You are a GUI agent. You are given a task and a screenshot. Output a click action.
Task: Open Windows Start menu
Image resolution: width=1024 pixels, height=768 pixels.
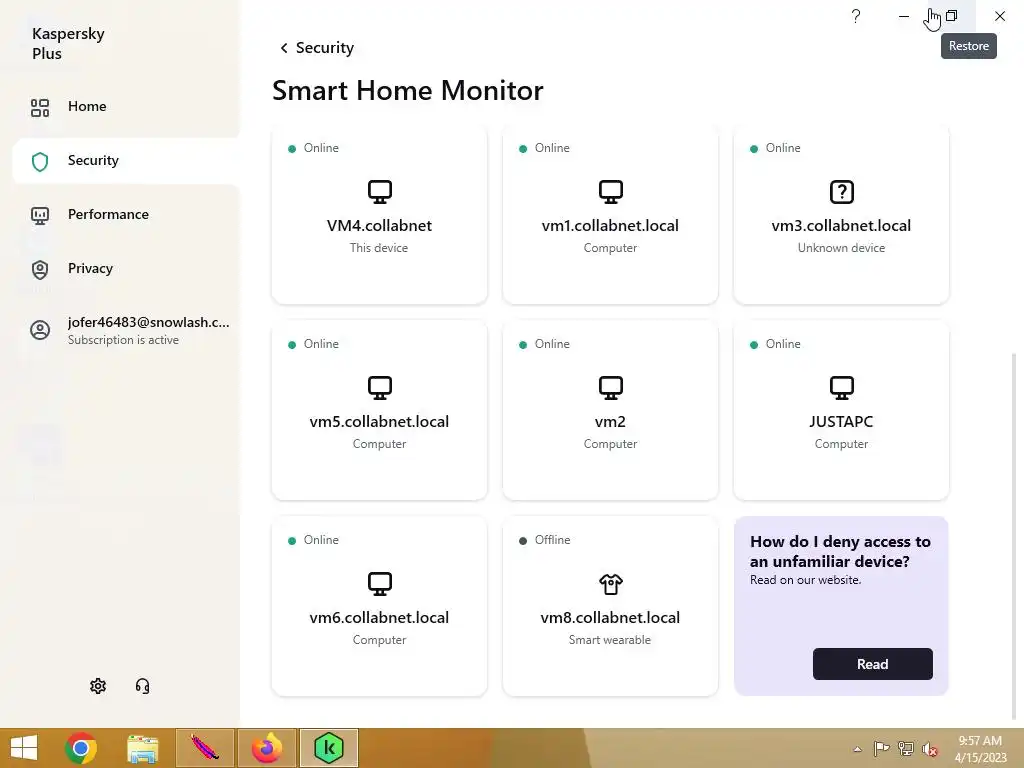24,748
